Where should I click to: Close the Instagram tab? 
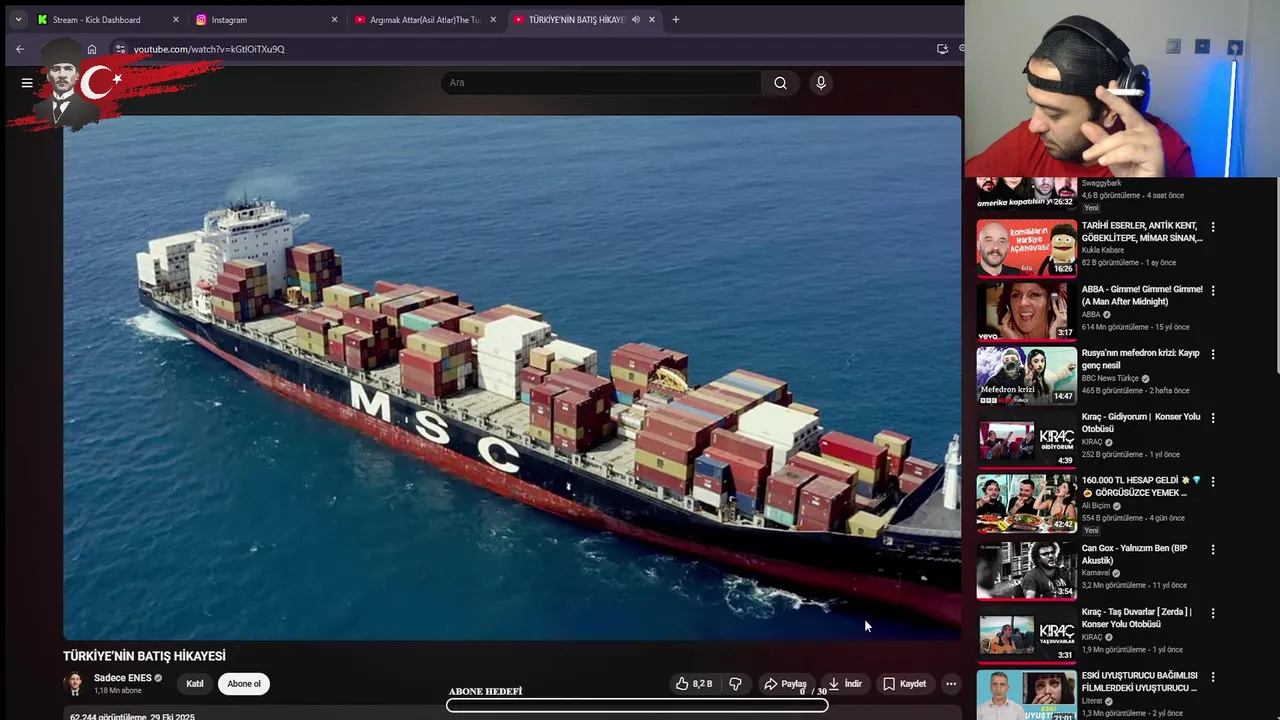coord(334,20)
